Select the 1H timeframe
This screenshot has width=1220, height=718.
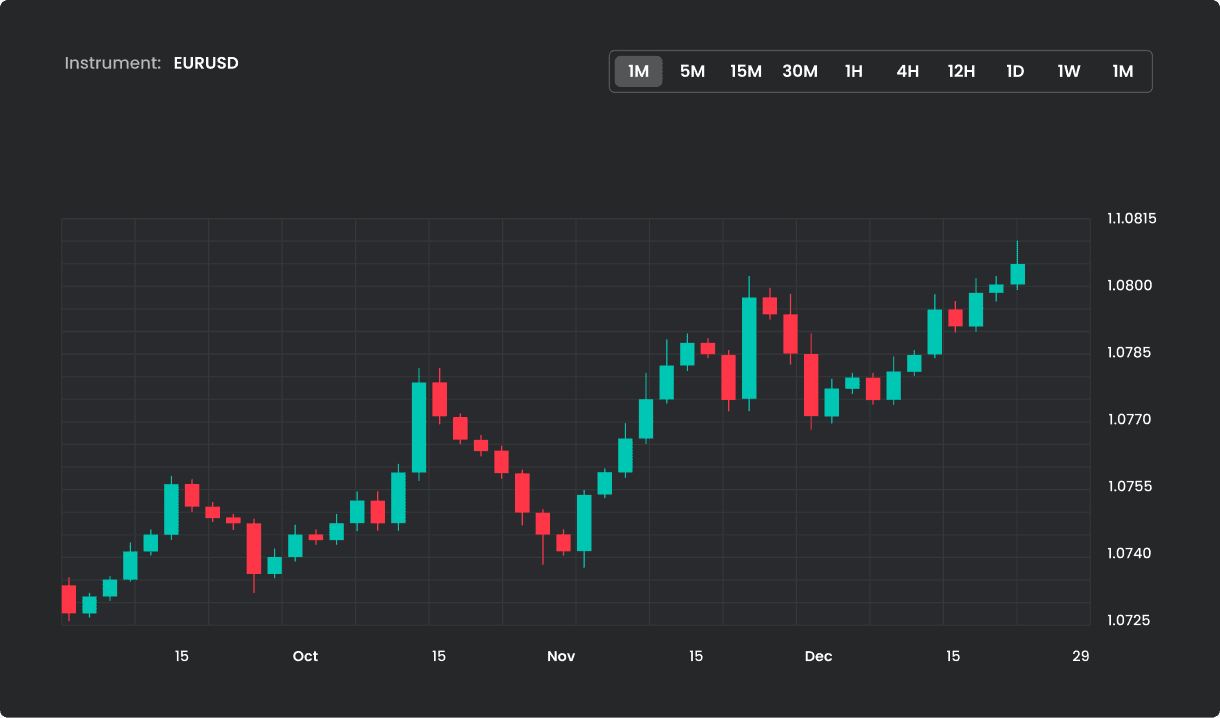pyautogui.click(x=854, y=71)
